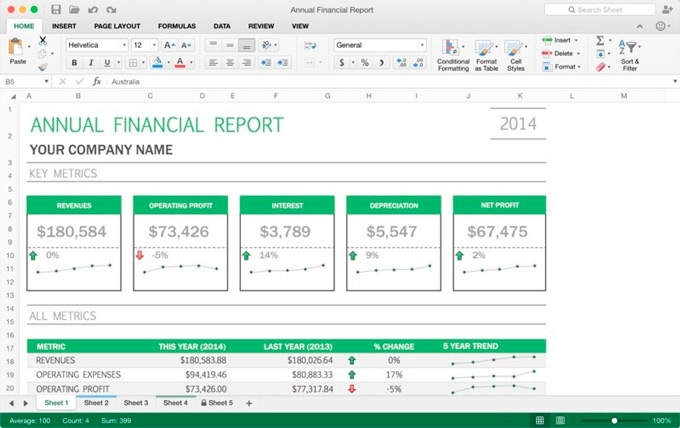680x428 pixels.
Task: Open Conditional Formatting
Action: pyautogui.click(x=453, y=50)
